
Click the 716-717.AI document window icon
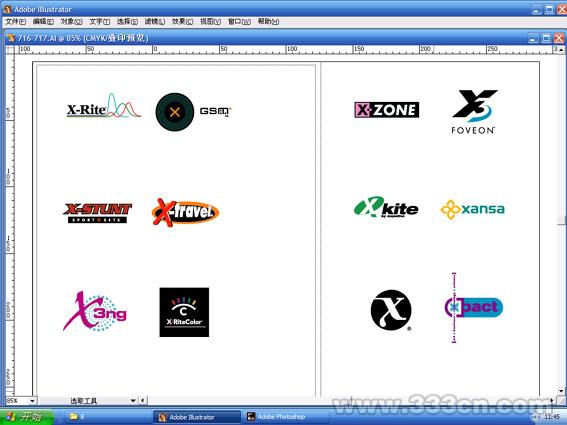(11, 38)
